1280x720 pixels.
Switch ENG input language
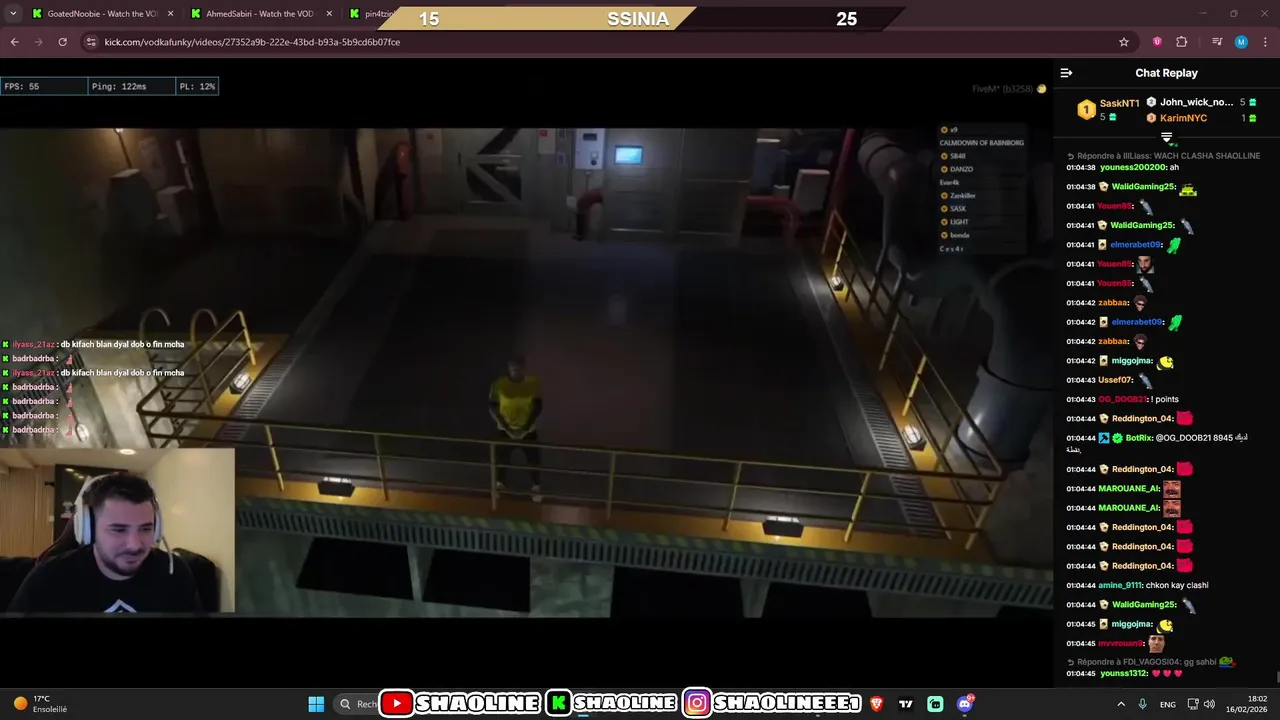[x=1167, y=704]
